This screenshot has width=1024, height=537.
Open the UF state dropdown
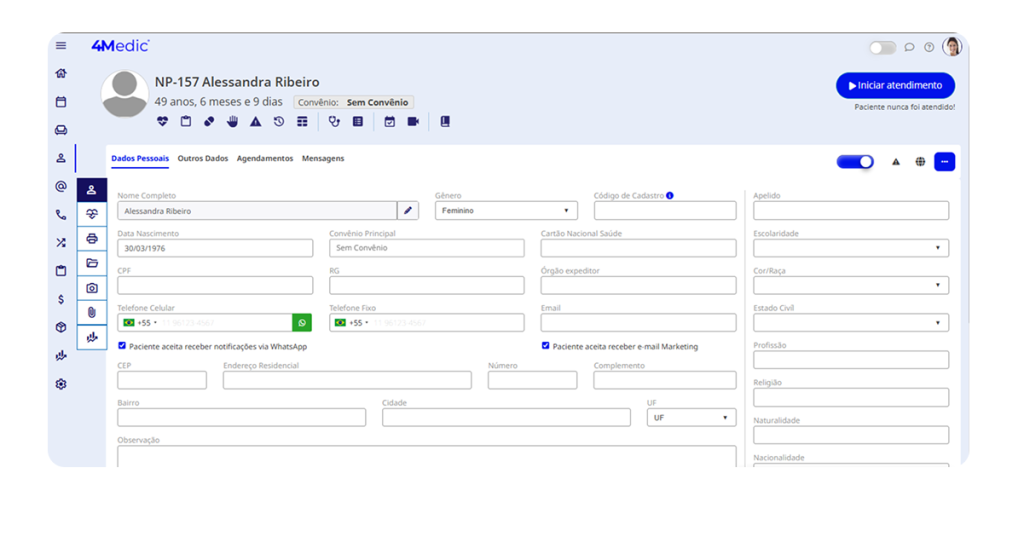(691, 418)
